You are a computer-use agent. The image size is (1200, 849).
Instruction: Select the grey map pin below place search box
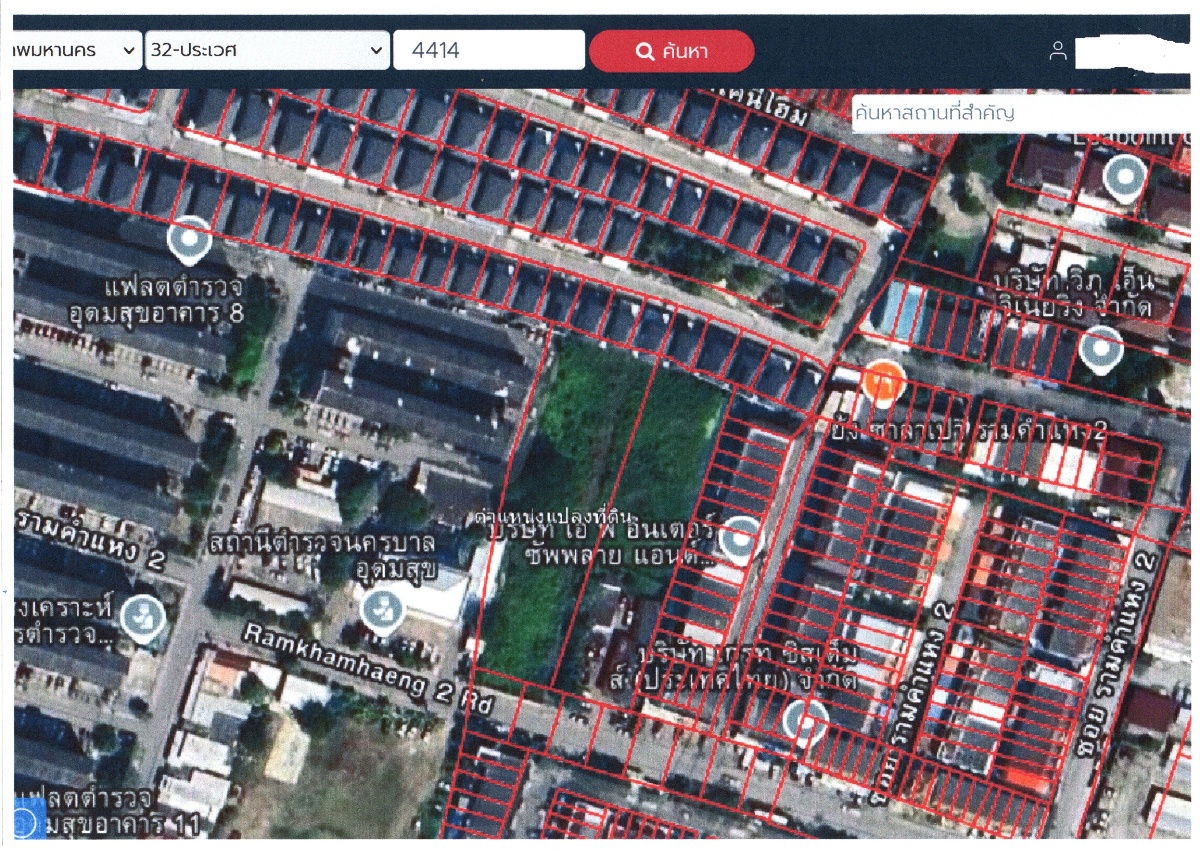[1125, 178]
